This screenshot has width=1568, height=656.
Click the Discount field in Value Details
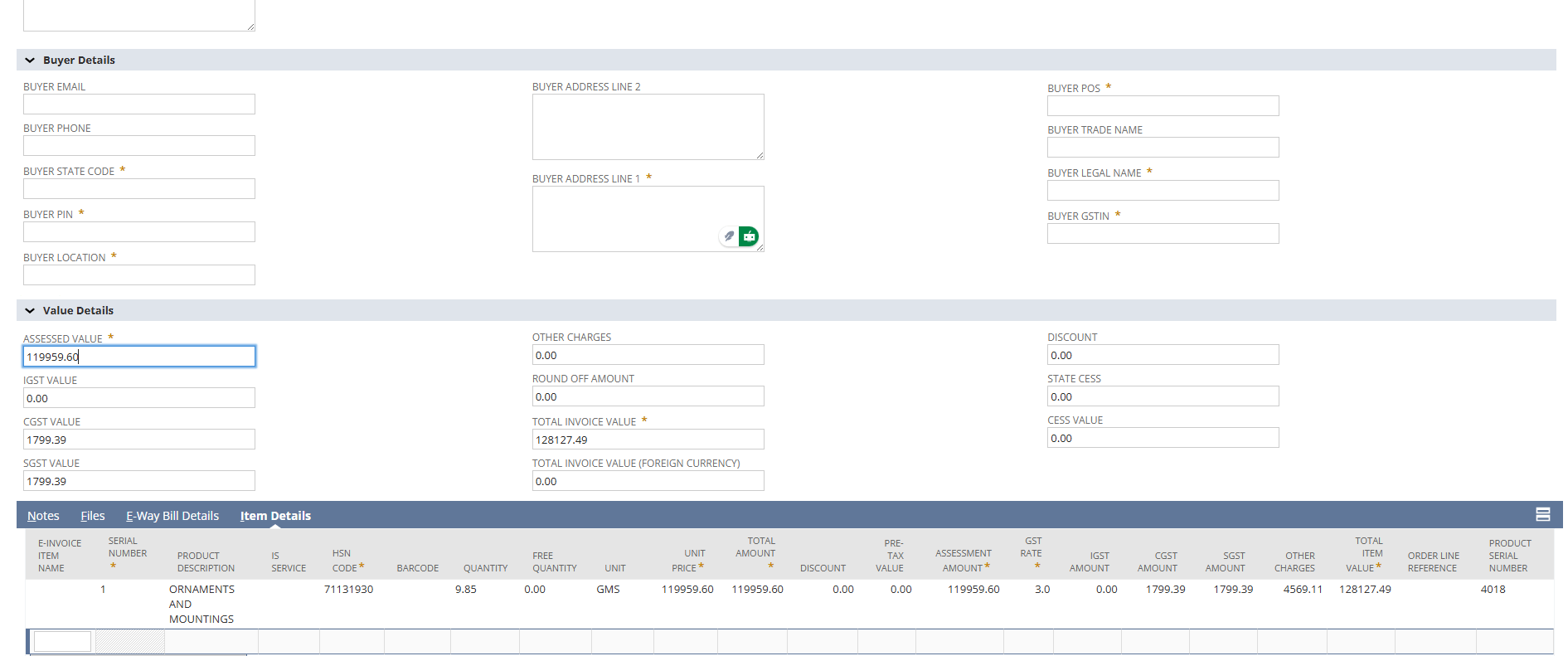click(x=1163, y=354)
